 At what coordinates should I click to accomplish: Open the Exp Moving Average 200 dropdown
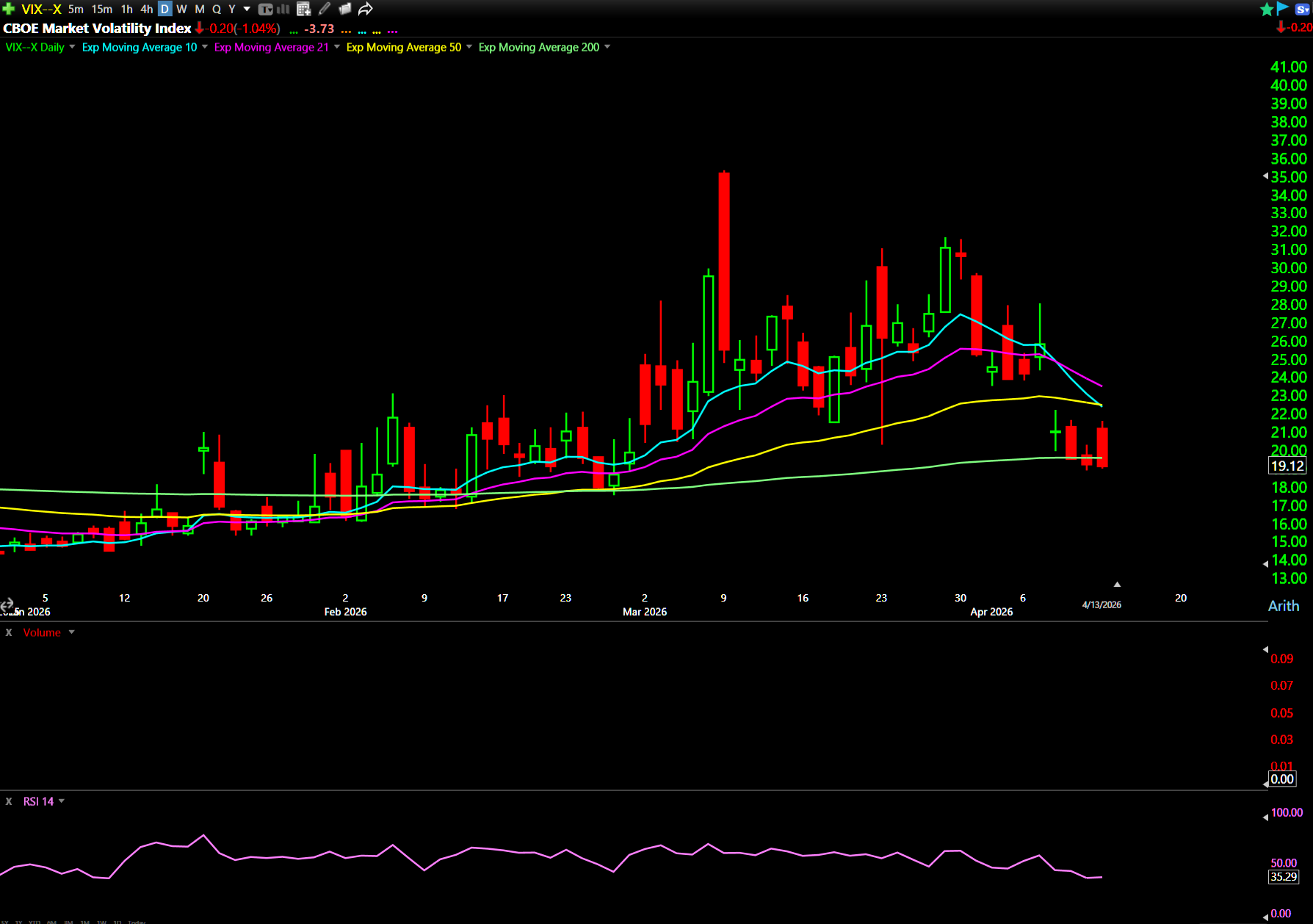coord(607,47)
